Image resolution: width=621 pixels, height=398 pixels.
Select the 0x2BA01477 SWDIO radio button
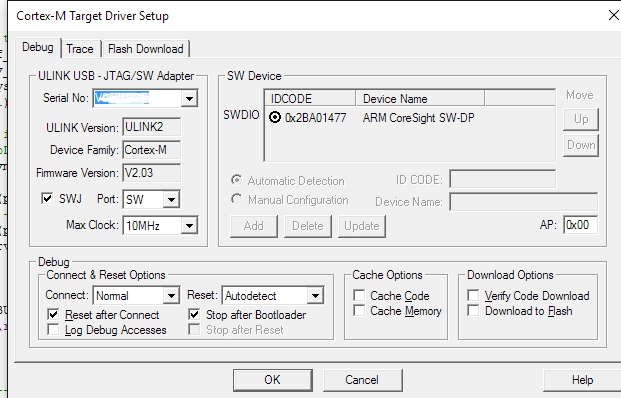274,117
